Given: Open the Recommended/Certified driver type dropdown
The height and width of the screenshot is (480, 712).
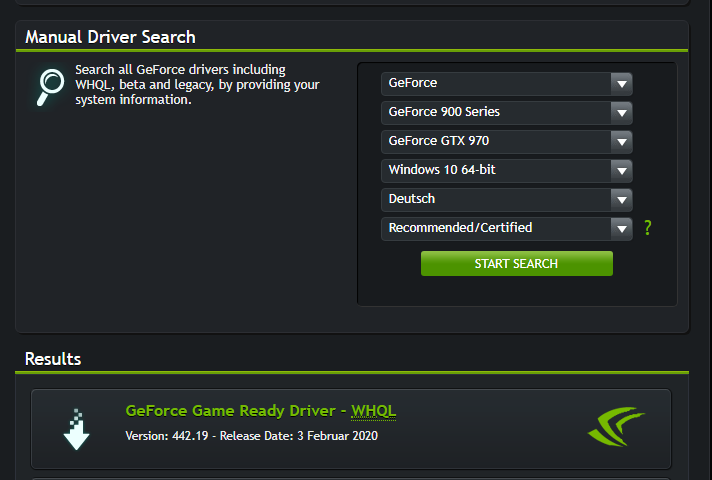Looking at the screenshot, I should point(507,228).
